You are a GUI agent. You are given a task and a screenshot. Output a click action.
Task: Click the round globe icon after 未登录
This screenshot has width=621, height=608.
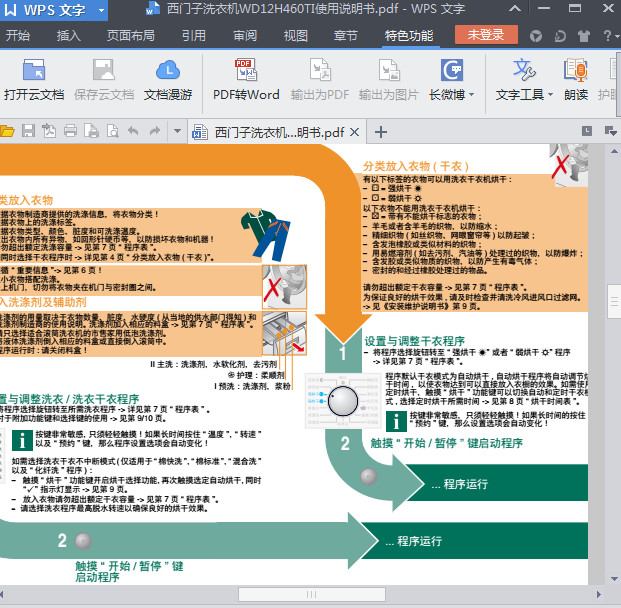[536, 36]
